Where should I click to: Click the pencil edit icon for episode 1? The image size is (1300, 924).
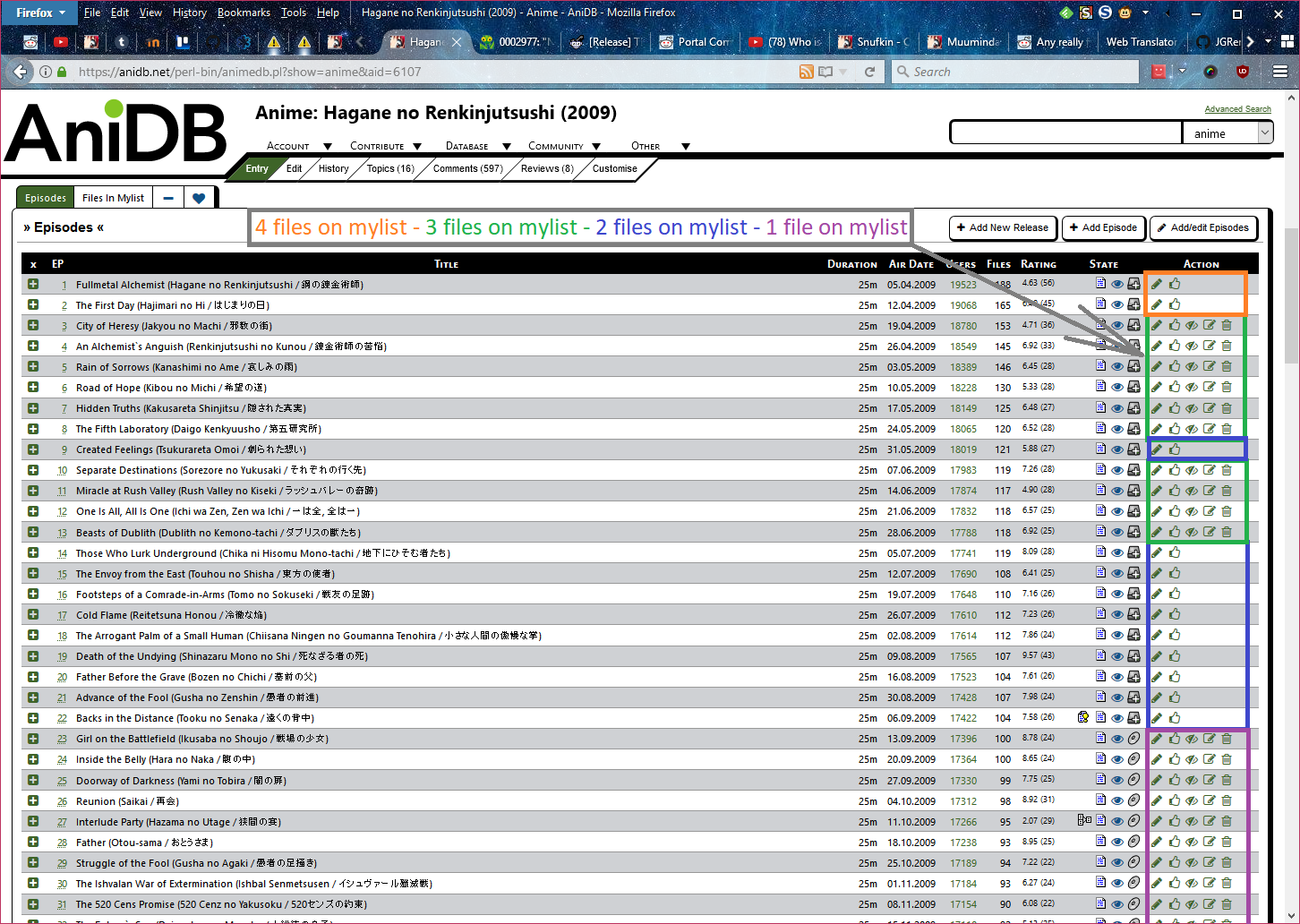(x=1157, y=284)
